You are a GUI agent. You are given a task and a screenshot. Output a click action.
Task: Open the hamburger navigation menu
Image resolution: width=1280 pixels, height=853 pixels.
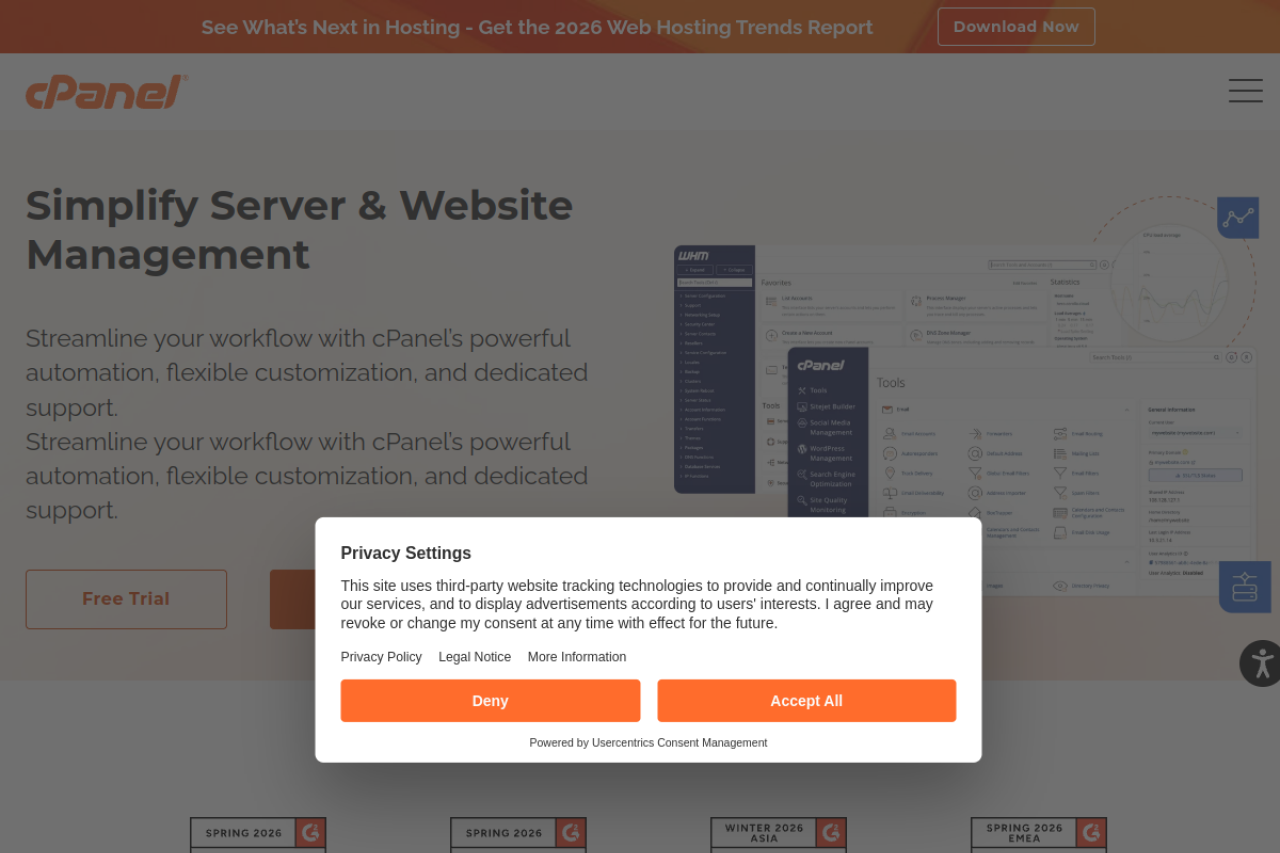[1245, 91]
